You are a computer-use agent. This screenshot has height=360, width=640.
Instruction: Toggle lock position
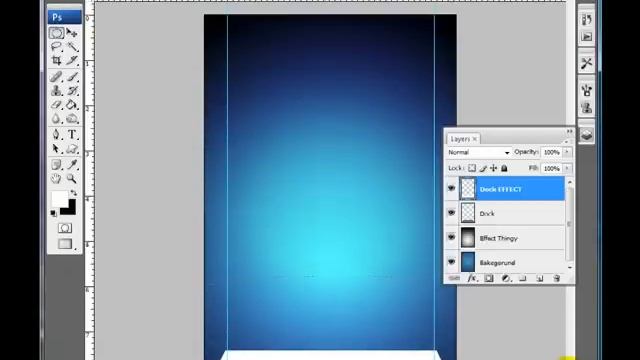493,168
